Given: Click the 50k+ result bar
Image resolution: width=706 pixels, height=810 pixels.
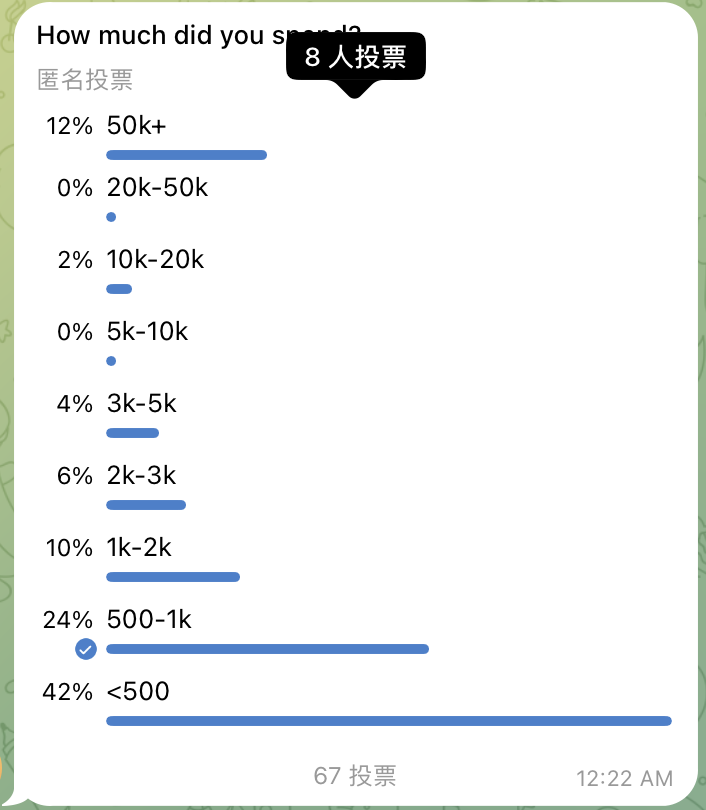Looking at the screenshot, I should pos(186,155).
